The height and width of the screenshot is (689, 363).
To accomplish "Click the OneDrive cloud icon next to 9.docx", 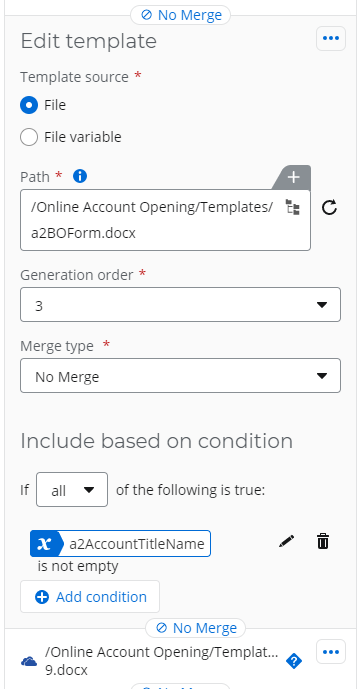I will click(29, 661).
